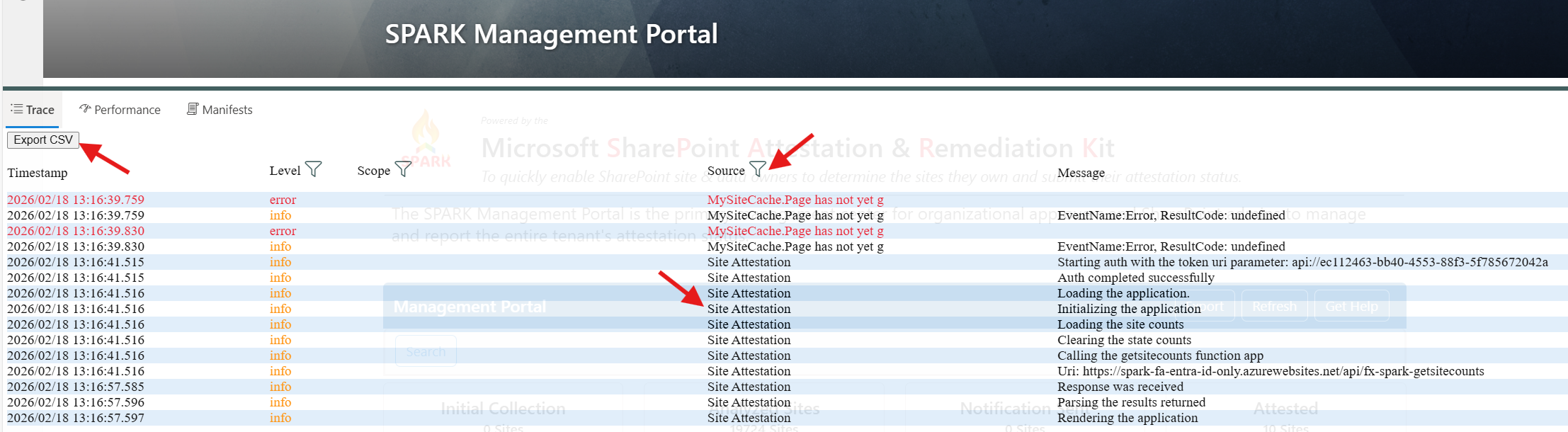Viewport: 1568px width, 432px height.
Task: Select the Trace tab label
Action: [x=40, y=110]
